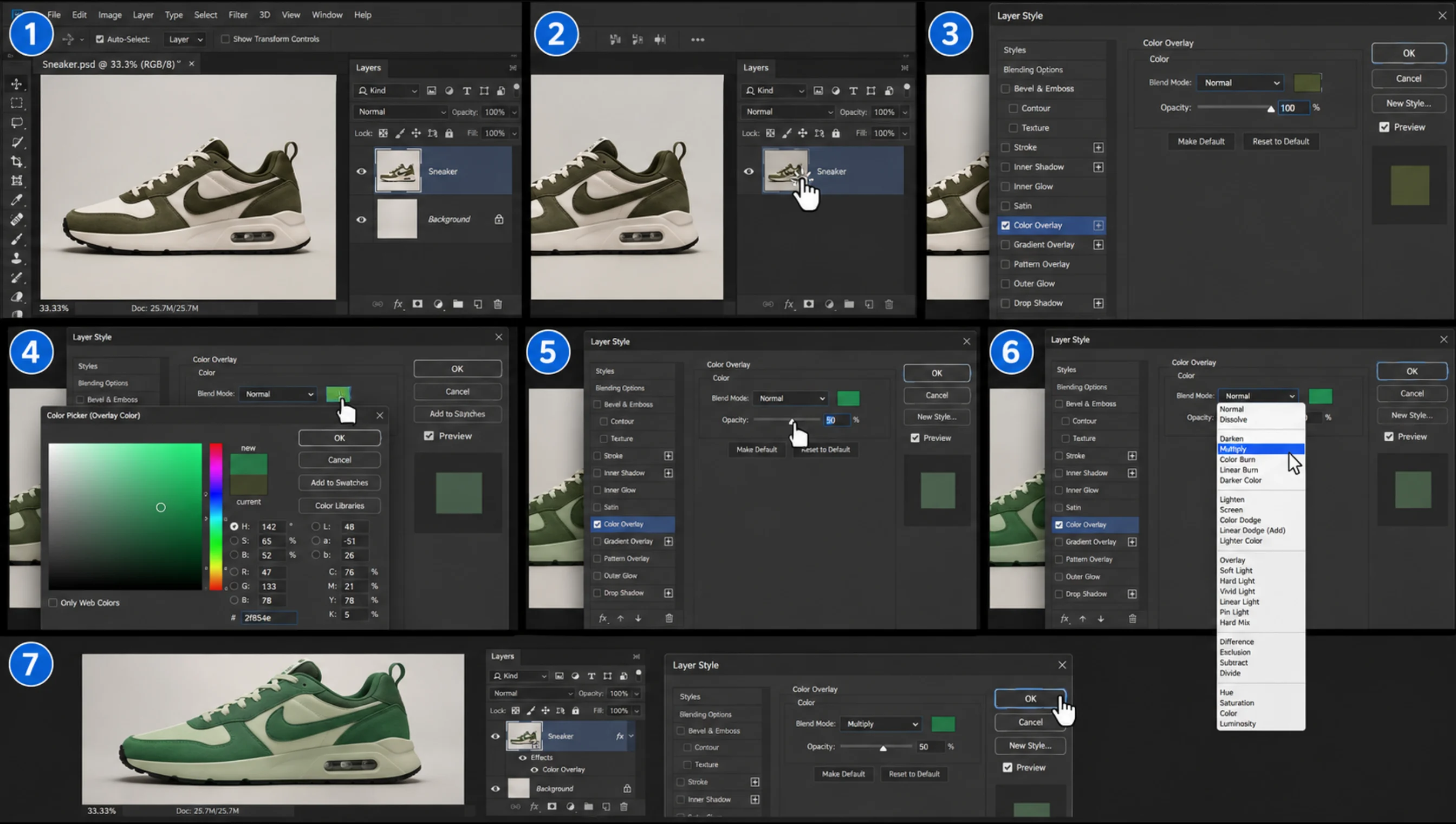Hide the Effects row under Sneaker layer
Image resolution: width=1456 pixels, height=824 pixels.
coord(523,758)
